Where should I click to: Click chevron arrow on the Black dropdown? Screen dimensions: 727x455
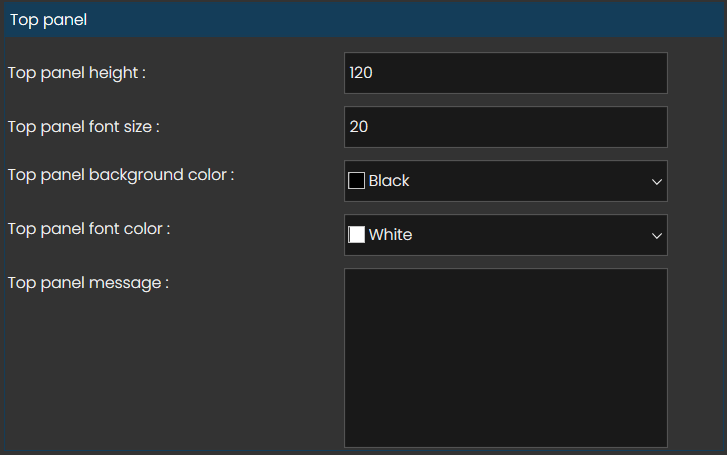[x=657, y=182]
